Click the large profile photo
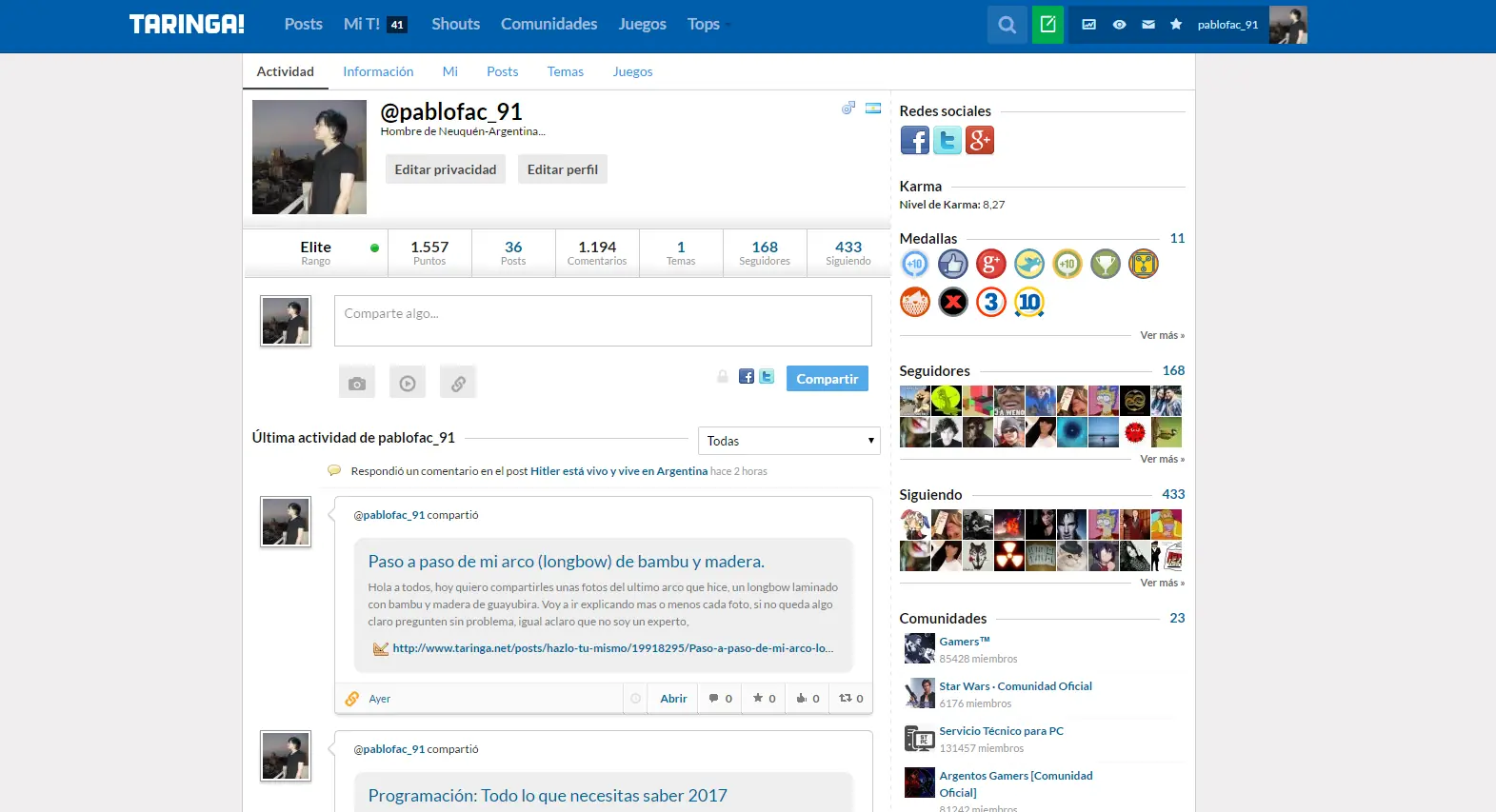The height and width of the screenshot is (812, 1496). click(x=309, y=157)
